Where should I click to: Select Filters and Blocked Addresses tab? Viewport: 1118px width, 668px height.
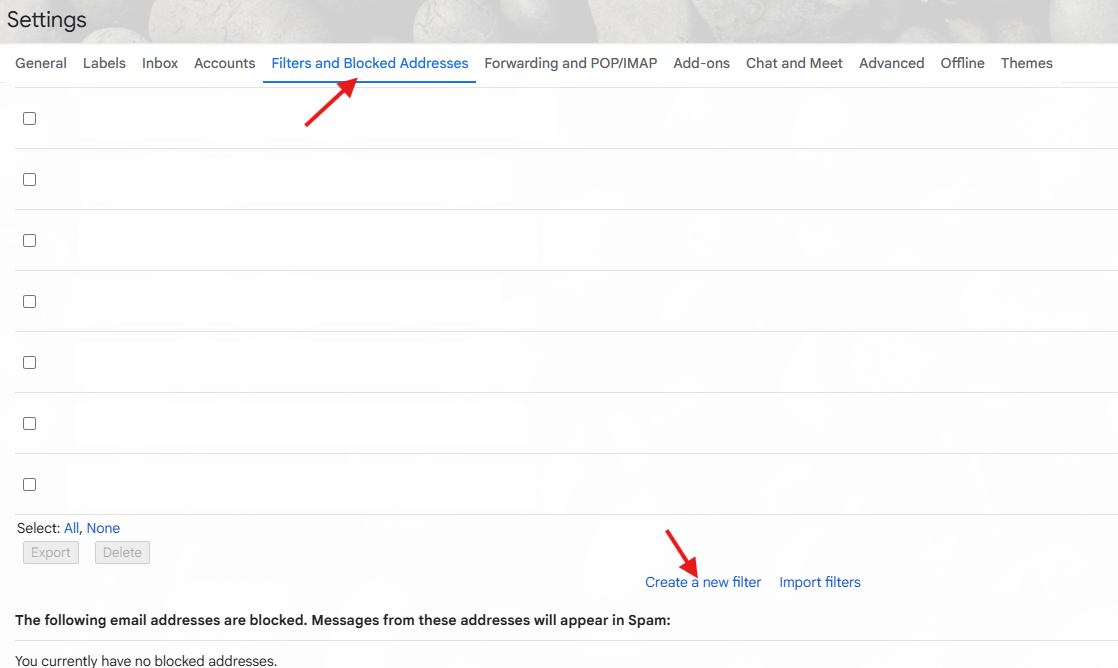(369, 63)
